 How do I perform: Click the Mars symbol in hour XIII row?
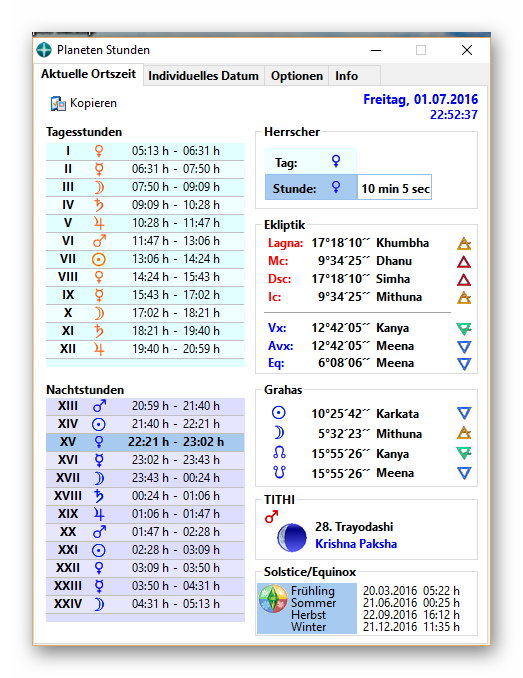tap(99, 406)
